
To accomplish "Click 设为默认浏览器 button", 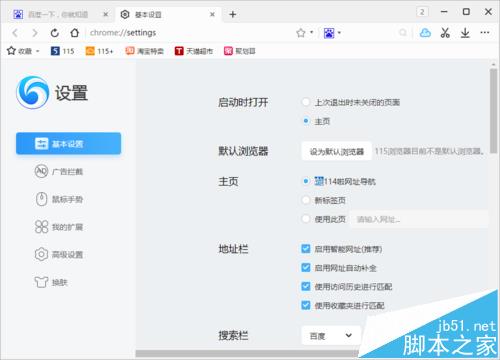I will (337, 152).
